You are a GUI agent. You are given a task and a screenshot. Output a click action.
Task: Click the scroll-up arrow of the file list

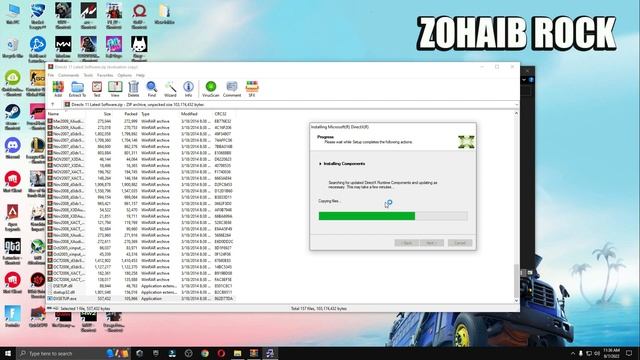(x=516, y=113)
